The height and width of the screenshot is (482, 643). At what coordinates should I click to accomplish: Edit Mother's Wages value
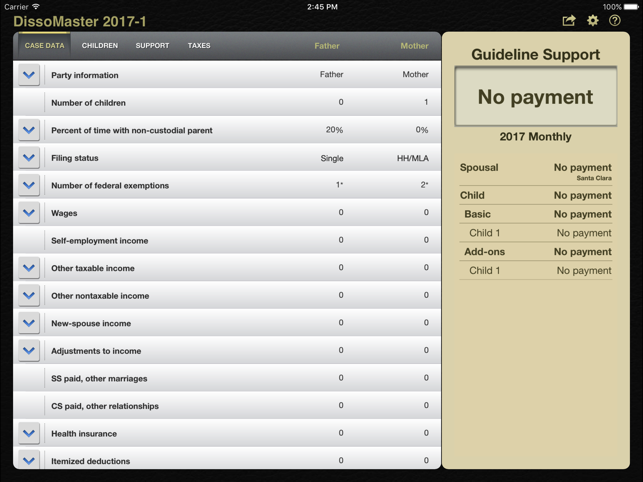(x=426, y=212)
